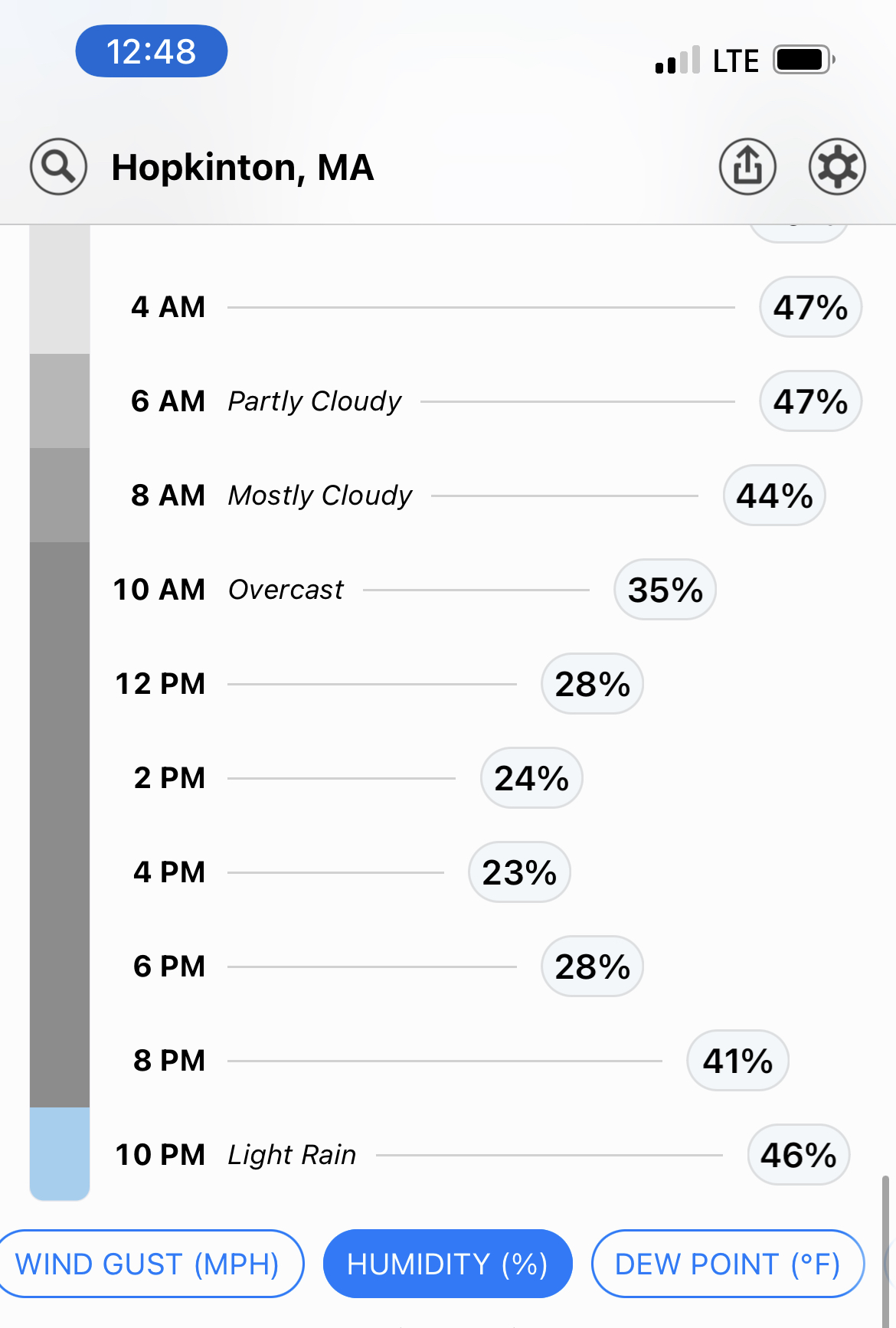Tap the 6 AM Partly Cloudy label
Image resolution: width=896 pixels, height=1328 pixels.
(315, 401)
